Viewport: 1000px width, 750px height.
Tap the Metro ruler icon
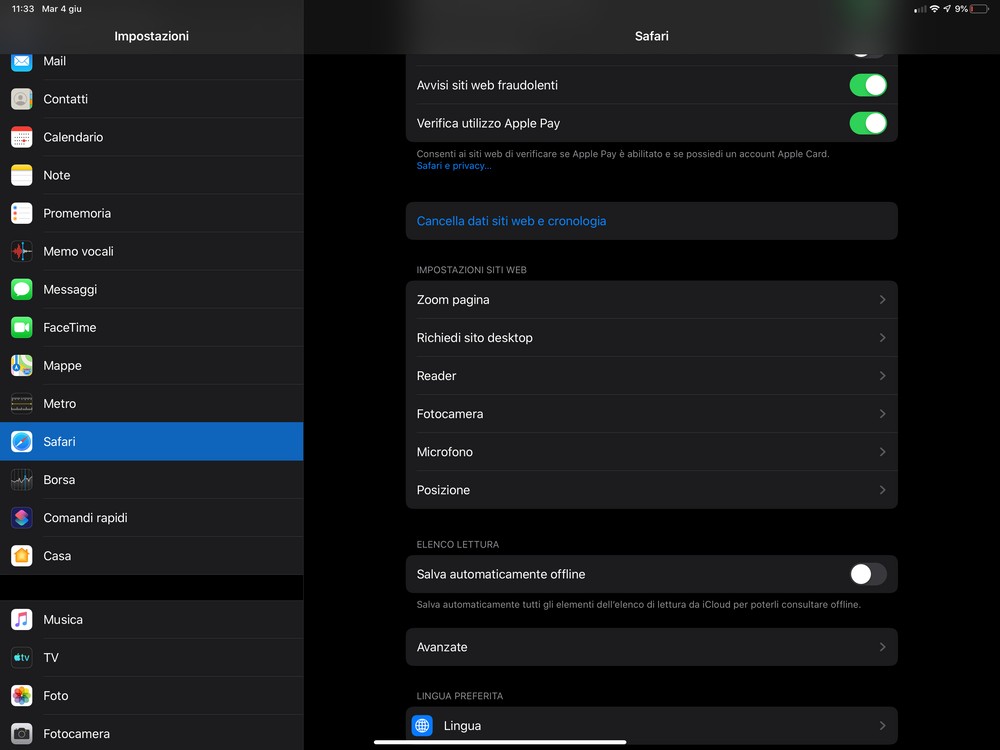[22, 404]
